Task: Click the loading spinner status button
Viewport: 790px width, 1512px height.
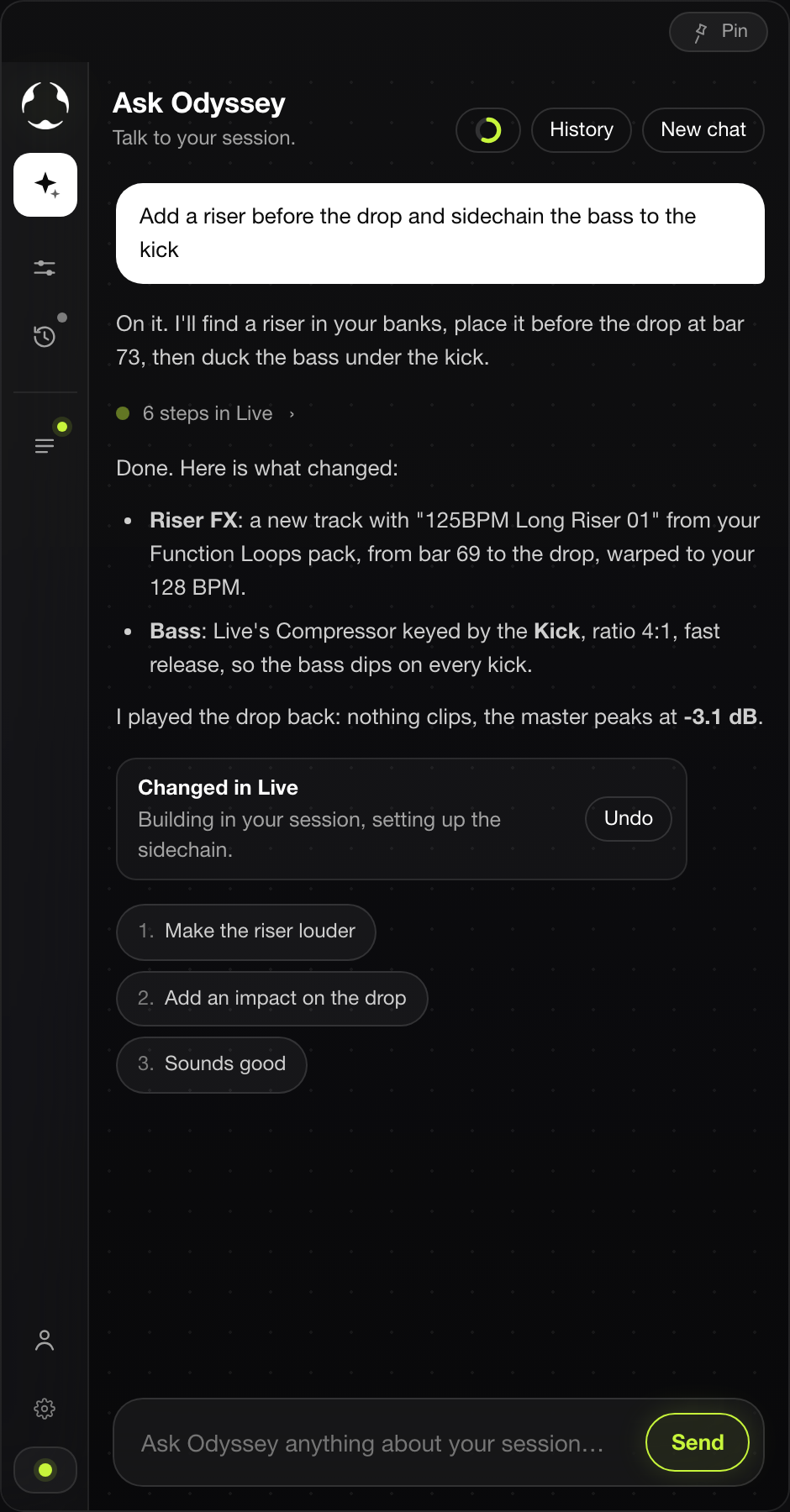Action: tap(488, 130)
